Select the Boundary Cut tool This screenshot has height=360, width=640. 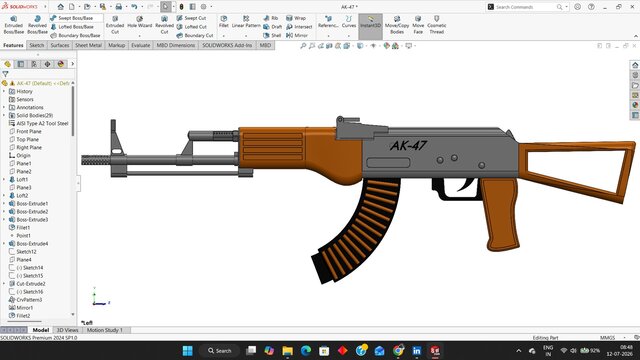195,36
